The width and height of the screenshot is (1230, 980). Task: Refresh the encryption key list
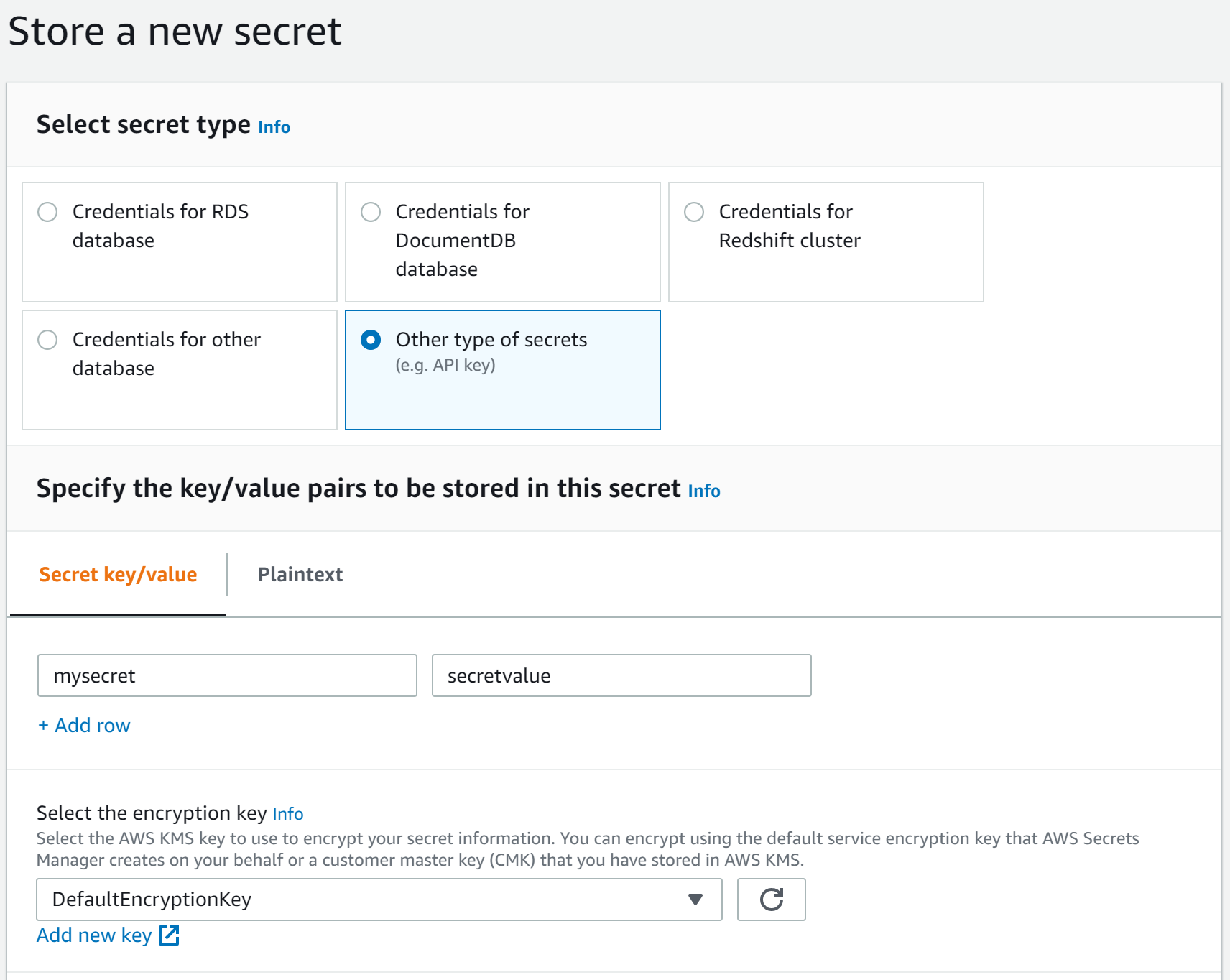[x=771, y=900]
